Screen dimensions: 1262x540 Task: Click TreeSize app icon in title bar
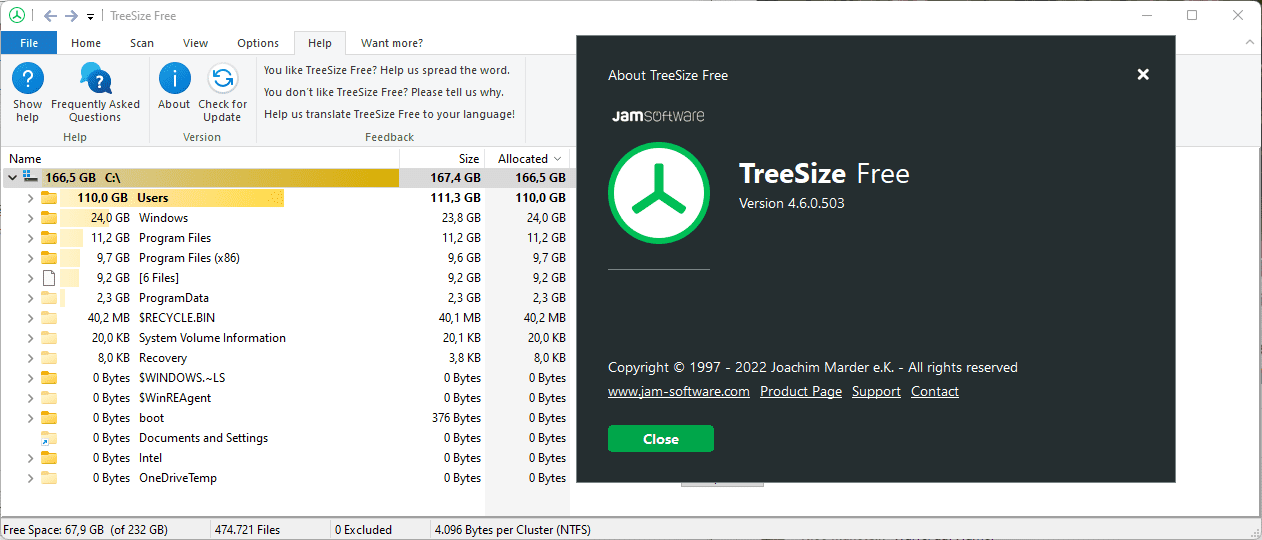16,15
